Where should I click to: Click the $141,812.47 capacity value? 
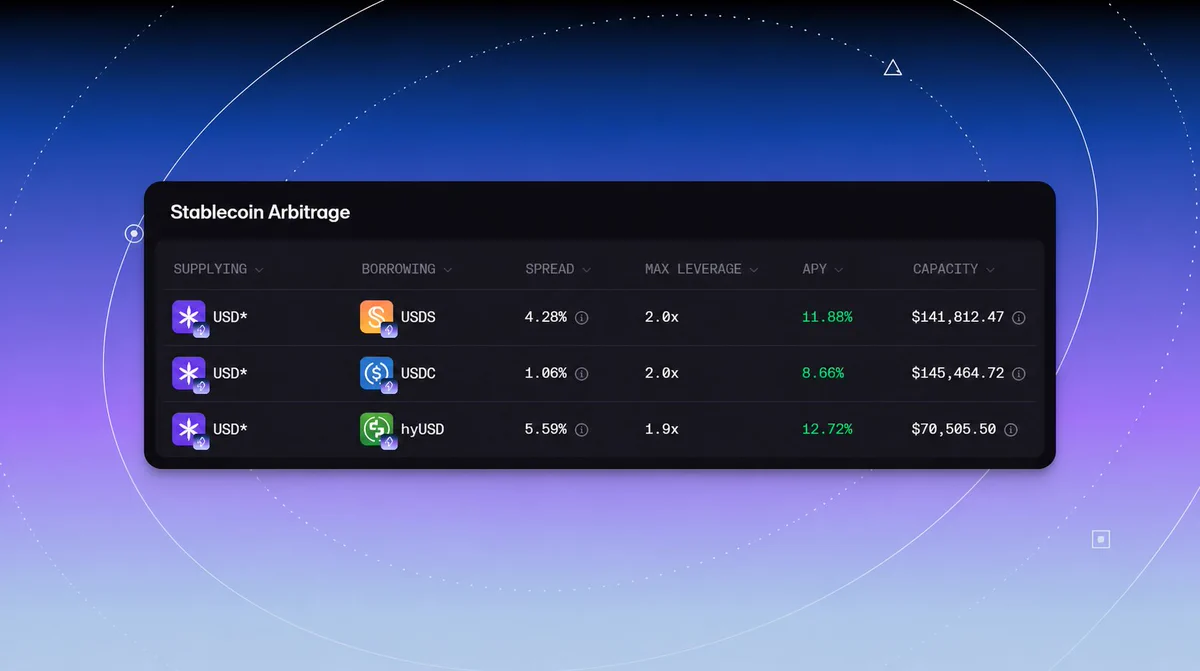[958, 317]
